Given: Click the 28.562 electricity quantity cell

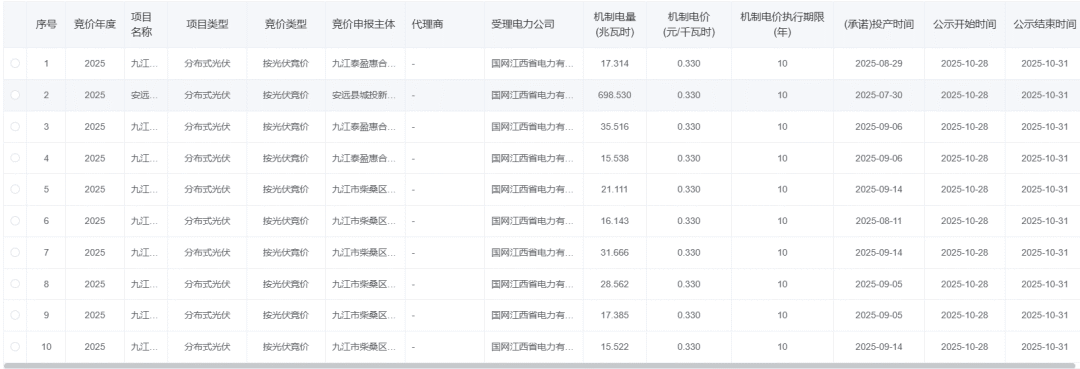Looking at the screenshot, I should pyautogui.click(x=614, y=284).
